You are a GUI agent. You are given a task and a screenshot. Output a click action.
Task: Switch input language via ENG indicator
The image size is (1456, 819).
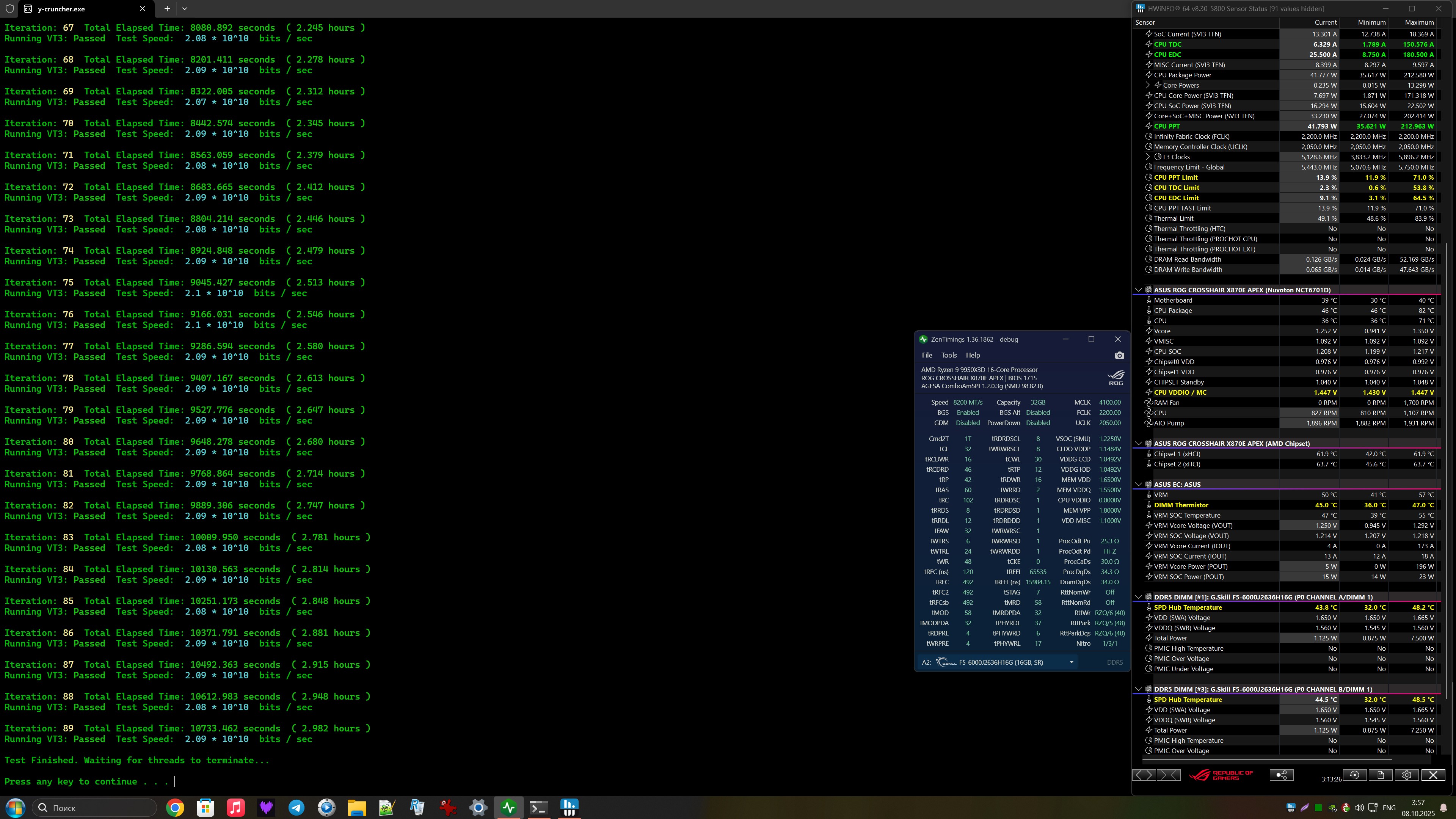click(1389, 808)
